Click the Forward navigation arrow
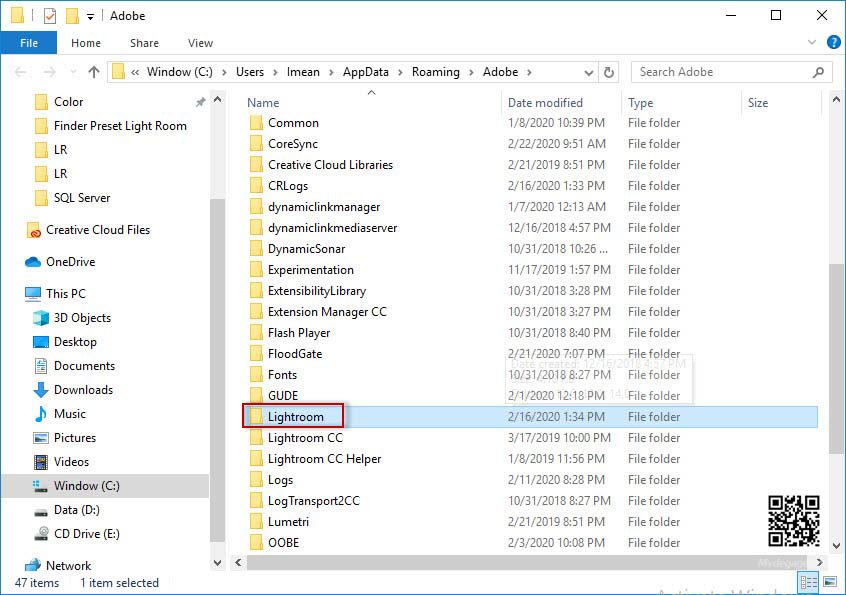The image size is (846, 595). [50, 72]
